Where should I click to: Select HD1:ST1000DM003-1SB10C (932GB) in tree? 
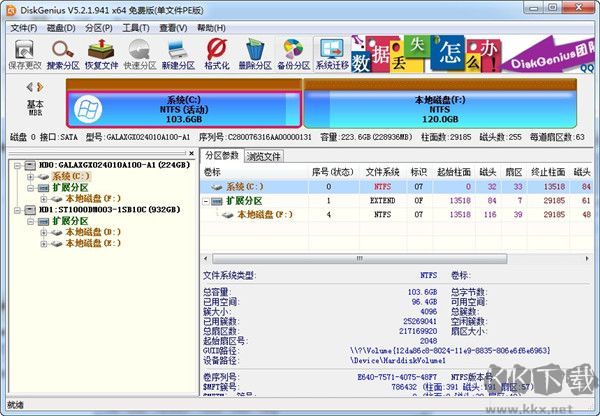109,210
